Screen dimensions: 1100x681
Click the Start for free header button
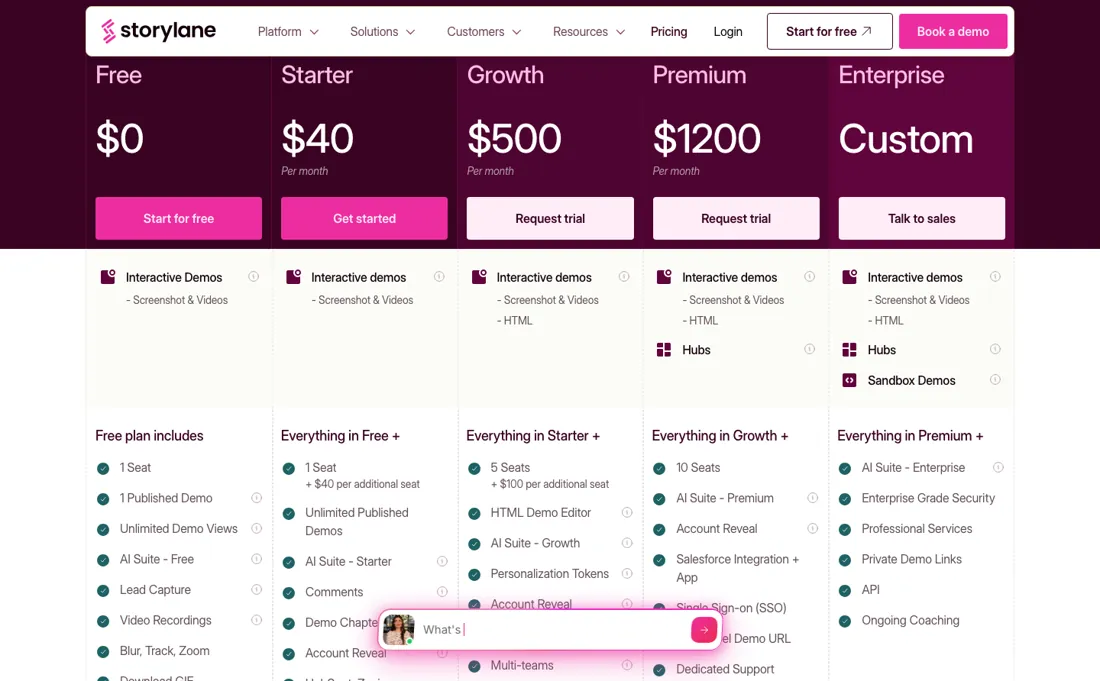829,32
